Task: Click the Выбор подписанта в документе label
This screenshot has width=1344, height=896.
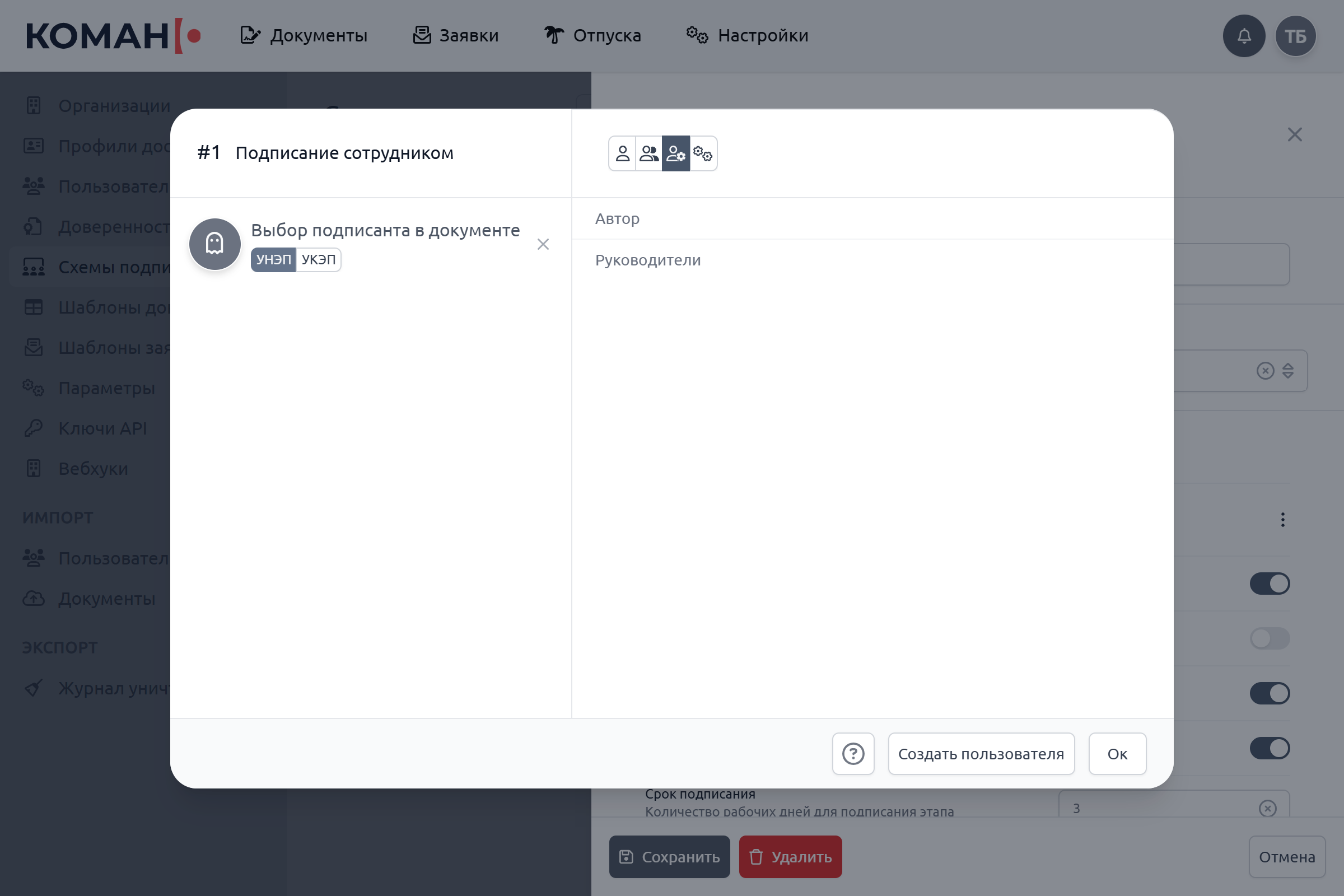Action: click(x=386, y=230)
